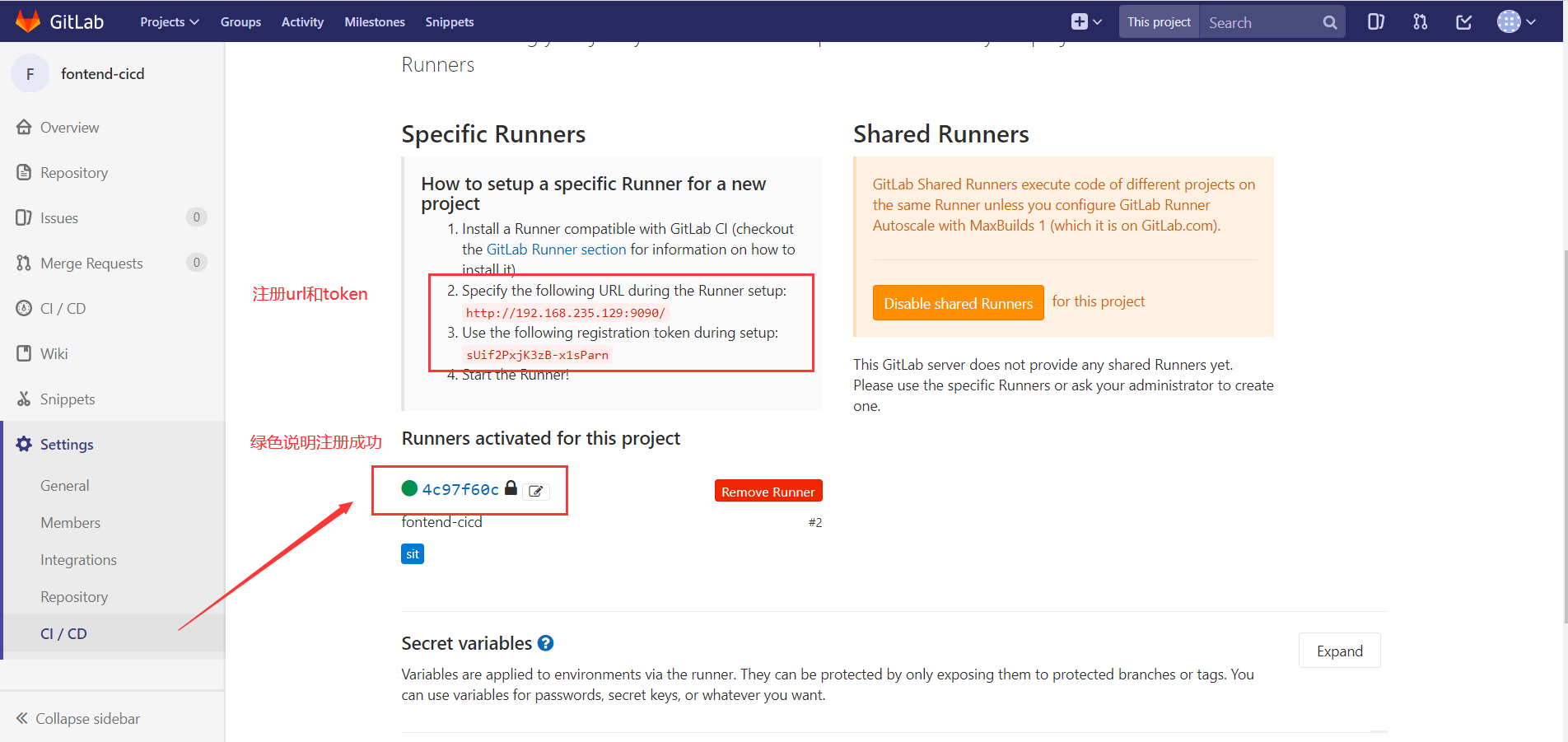Collapse the sidebar
Screen dimensions: 1568x742
pos(78,719)
